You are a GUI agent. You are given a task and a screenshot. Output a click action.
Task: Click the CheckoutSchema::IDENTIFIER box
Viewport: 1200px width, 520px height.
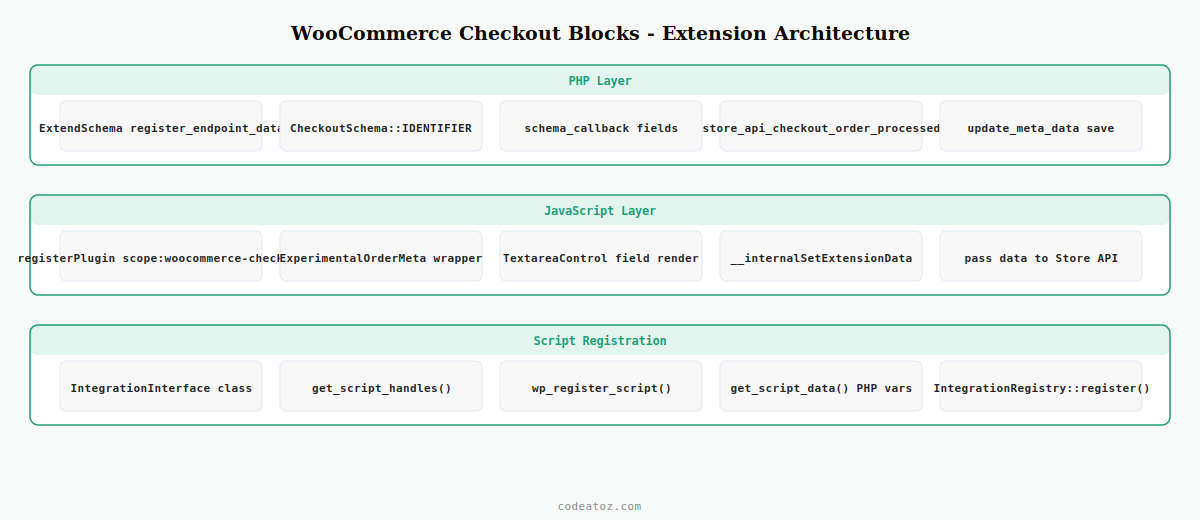point(381,126)
